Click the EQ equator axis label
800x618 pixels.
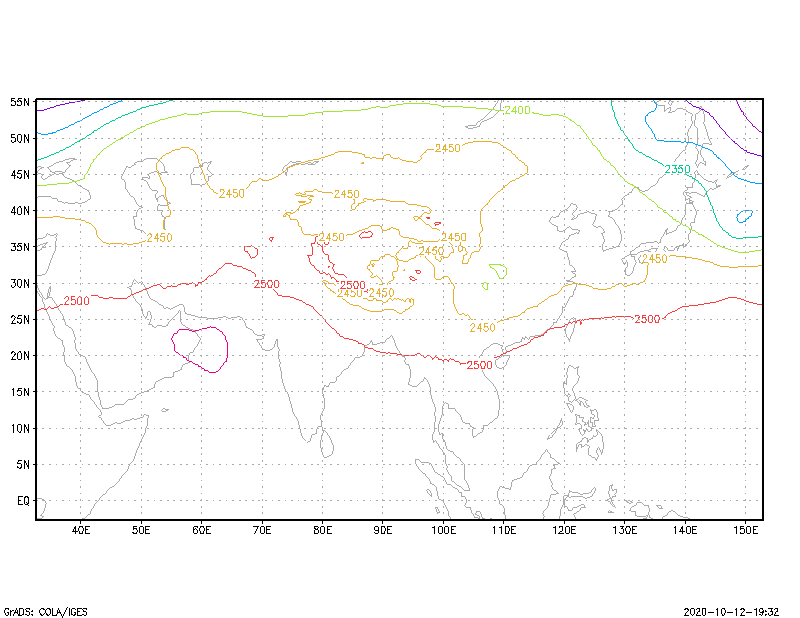[23, 501]
